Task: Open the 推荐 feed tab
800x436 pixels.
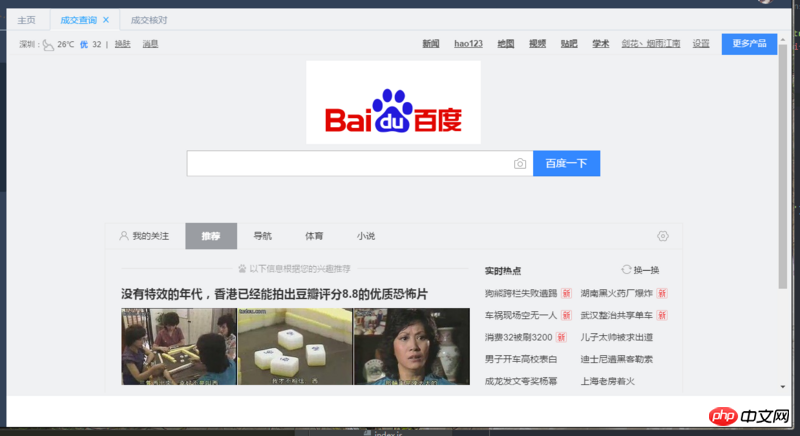Action: 211,236
